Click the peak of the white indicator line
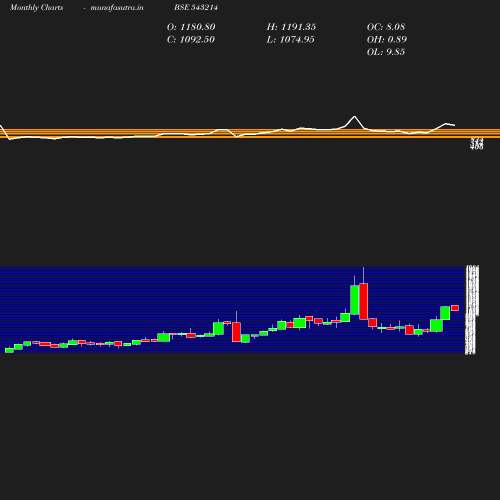The width and height of the screenshot is (500, 500). coord(355,116)
